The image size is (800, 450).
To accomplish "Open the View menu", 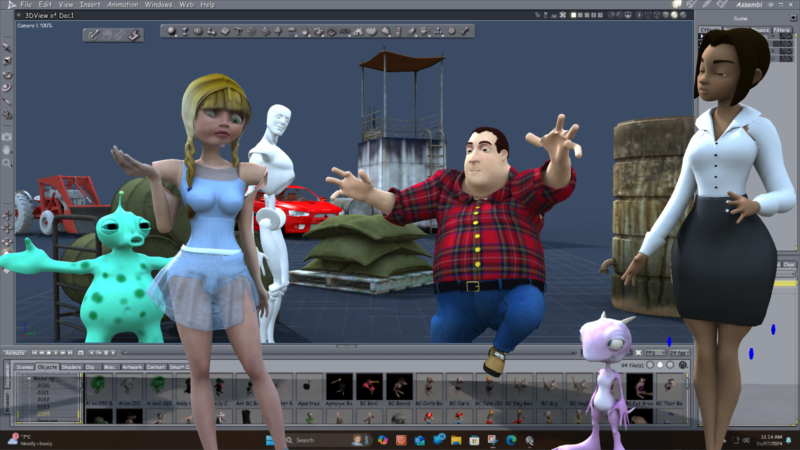I will [66, 5].
